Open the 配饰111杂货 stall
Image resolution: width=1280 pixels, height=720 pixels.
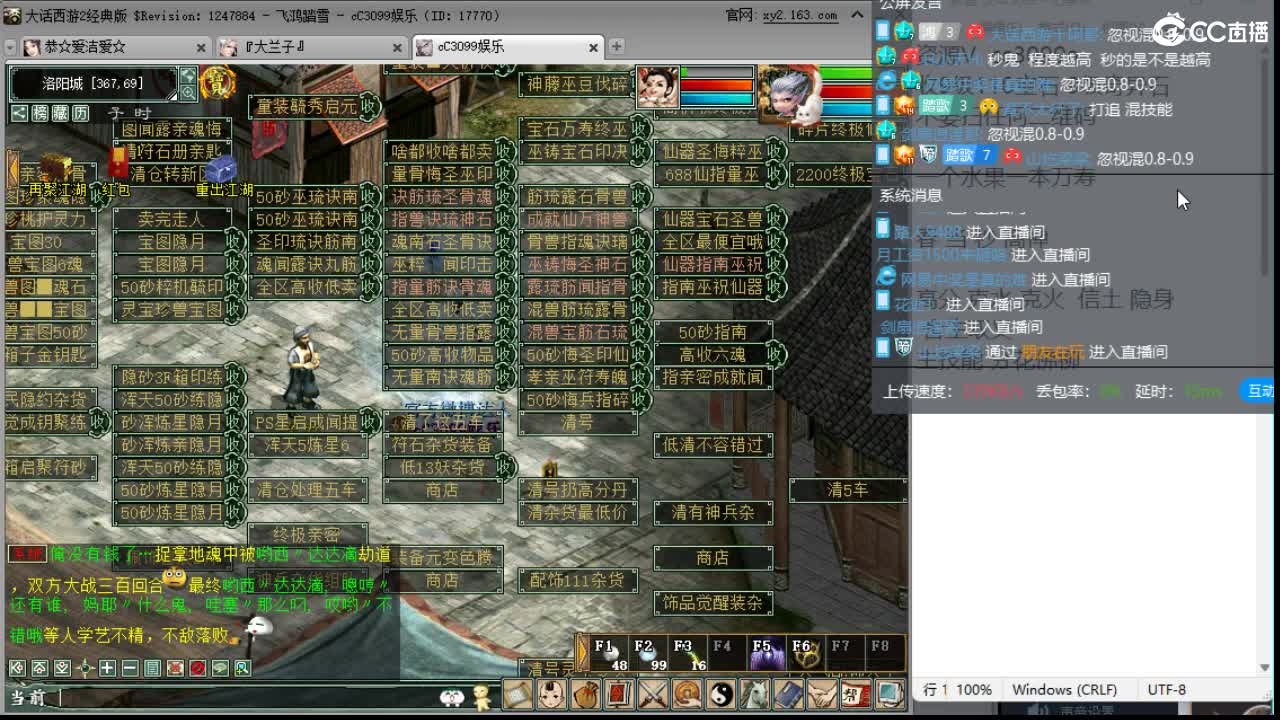577,579
